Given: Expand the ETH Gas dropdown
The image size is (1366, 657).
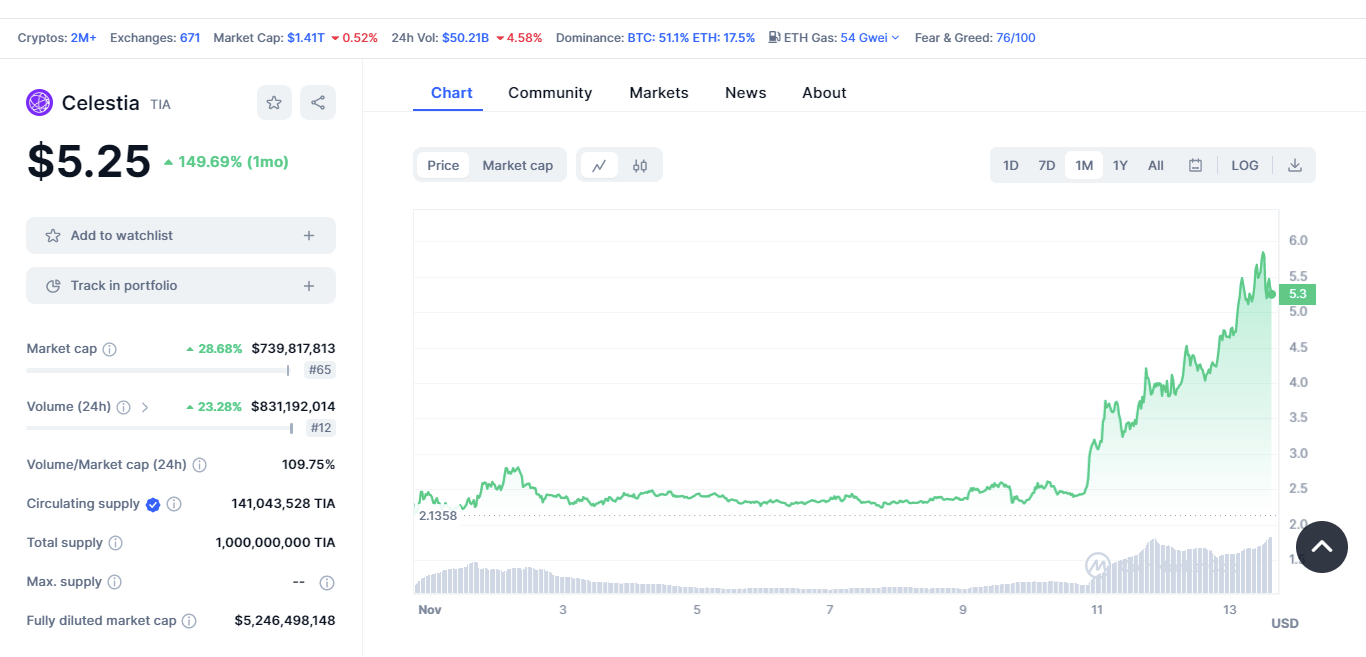Looking at the screenshot, I should (895, 38).
